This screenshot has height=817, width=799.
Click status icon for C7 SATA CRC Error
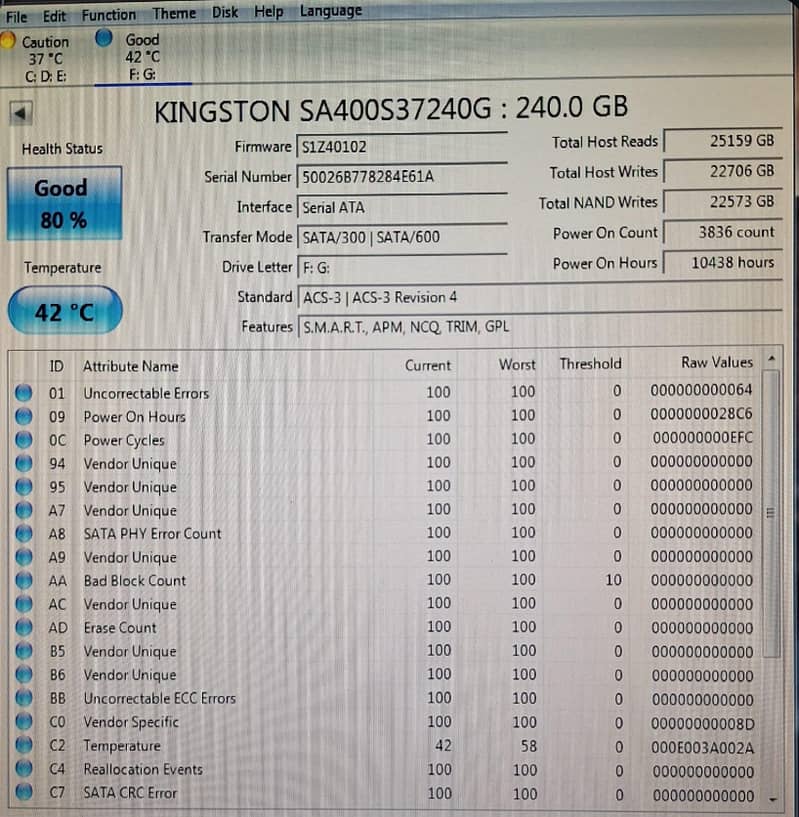tap(23, 792)
